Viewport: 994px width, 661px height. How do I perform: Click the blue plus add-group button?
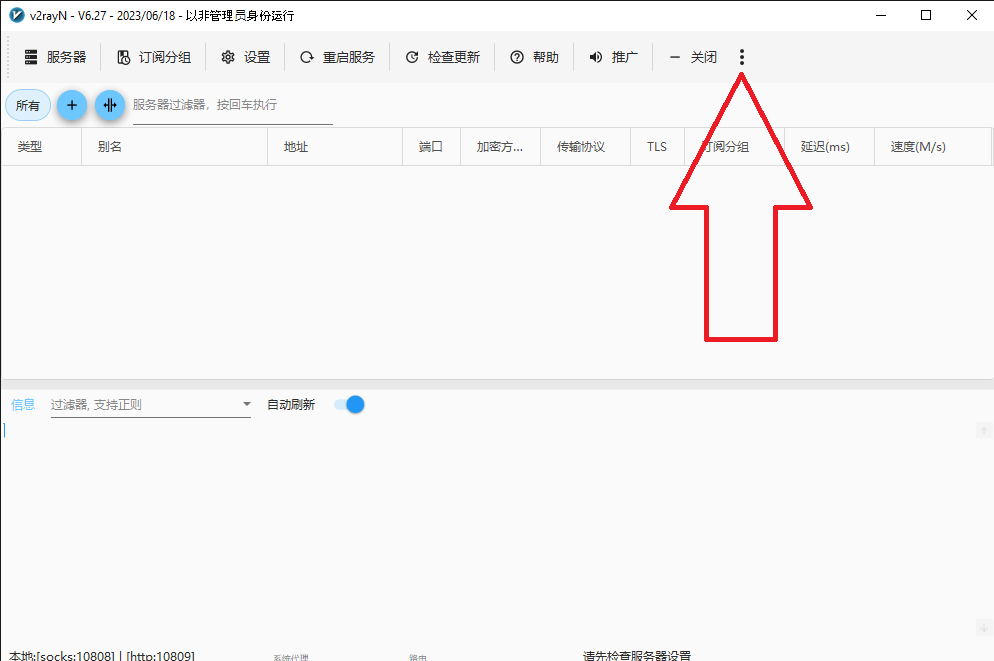click(71, 105)
